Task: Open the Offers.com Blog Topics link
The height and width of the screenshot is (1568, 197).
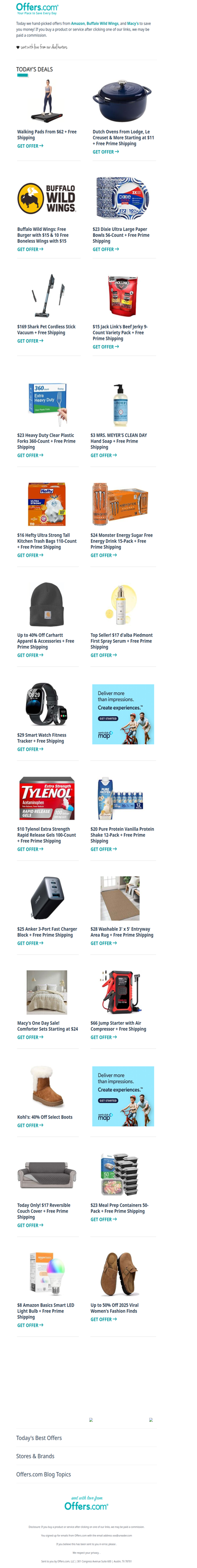Action: pyautogui.click(x=44, y=1474)
